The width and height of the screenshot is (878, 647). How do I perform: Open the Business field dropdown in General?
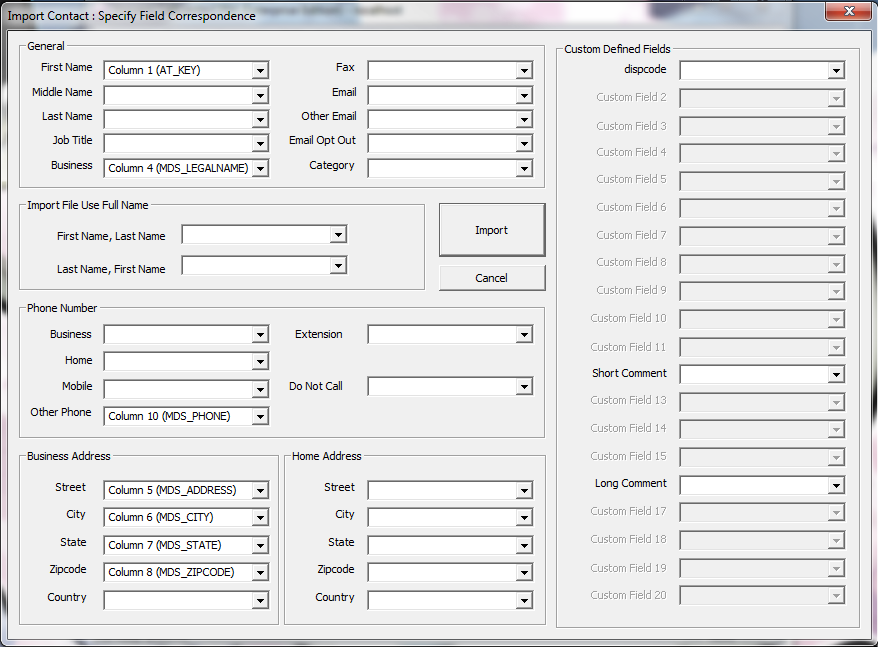click(260, 168)
